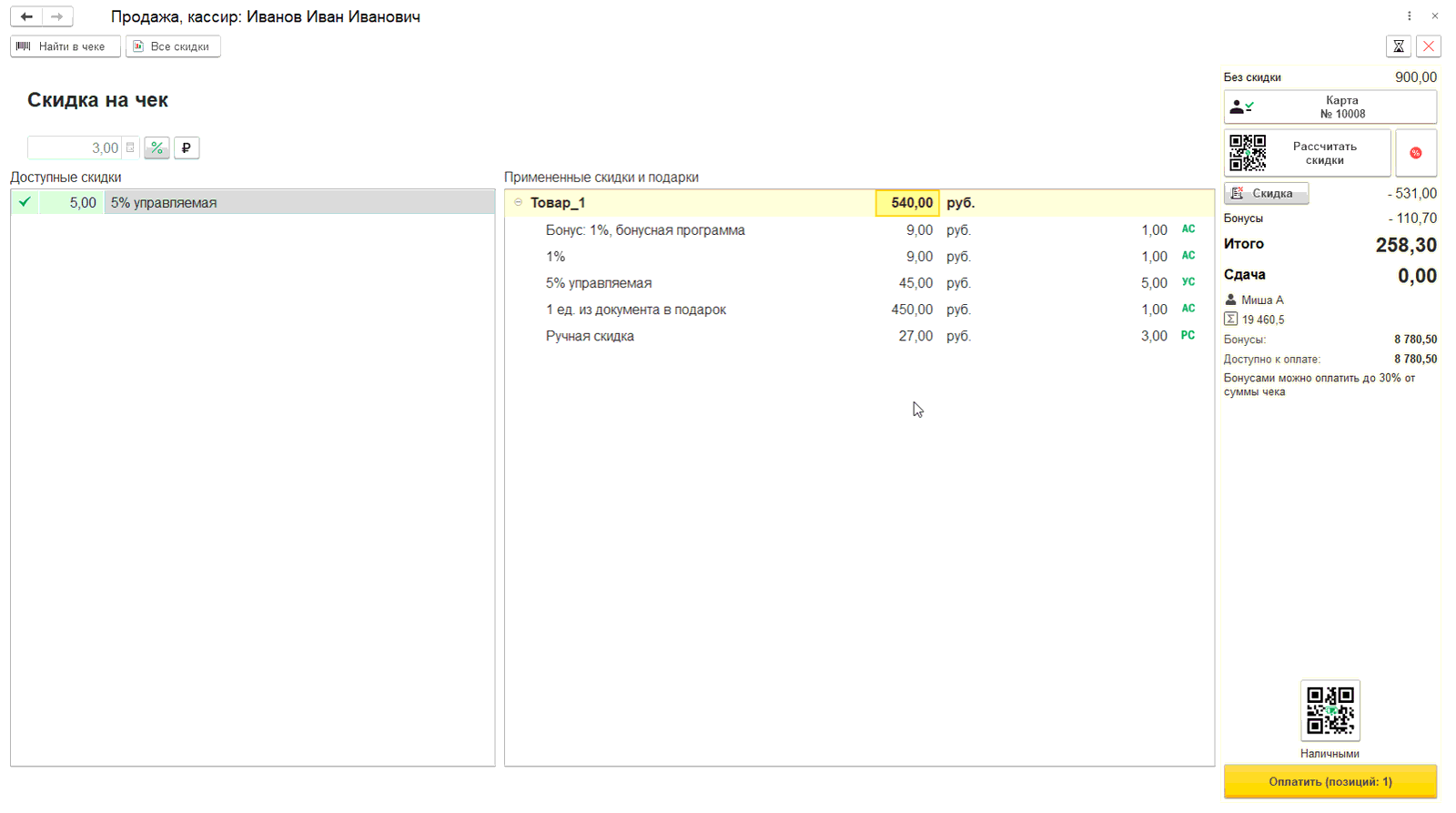Collapse the Товар_1 group
Image resolution: width=1456 pixels, height=813 pixels.
point(518,202)
